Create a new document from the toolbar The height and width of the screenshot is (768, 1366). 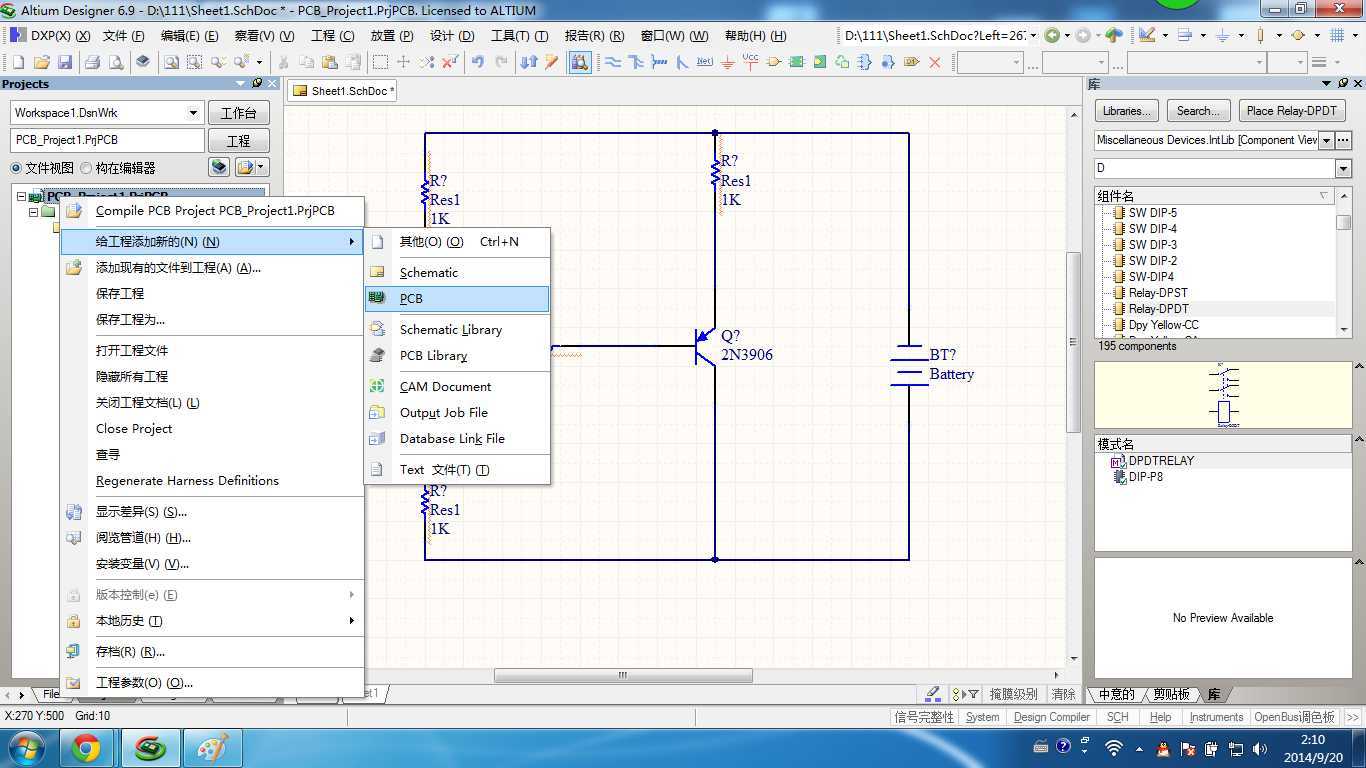click(18, 62)
